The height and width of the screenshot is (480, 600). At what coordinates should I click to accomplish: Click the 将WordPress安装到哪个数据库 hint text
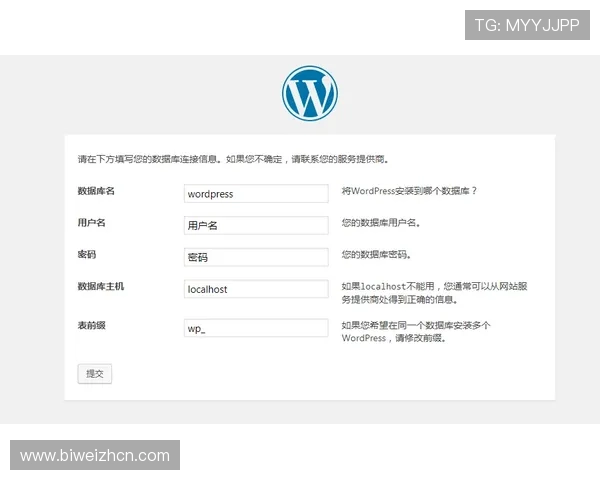(x=409, y=191)
